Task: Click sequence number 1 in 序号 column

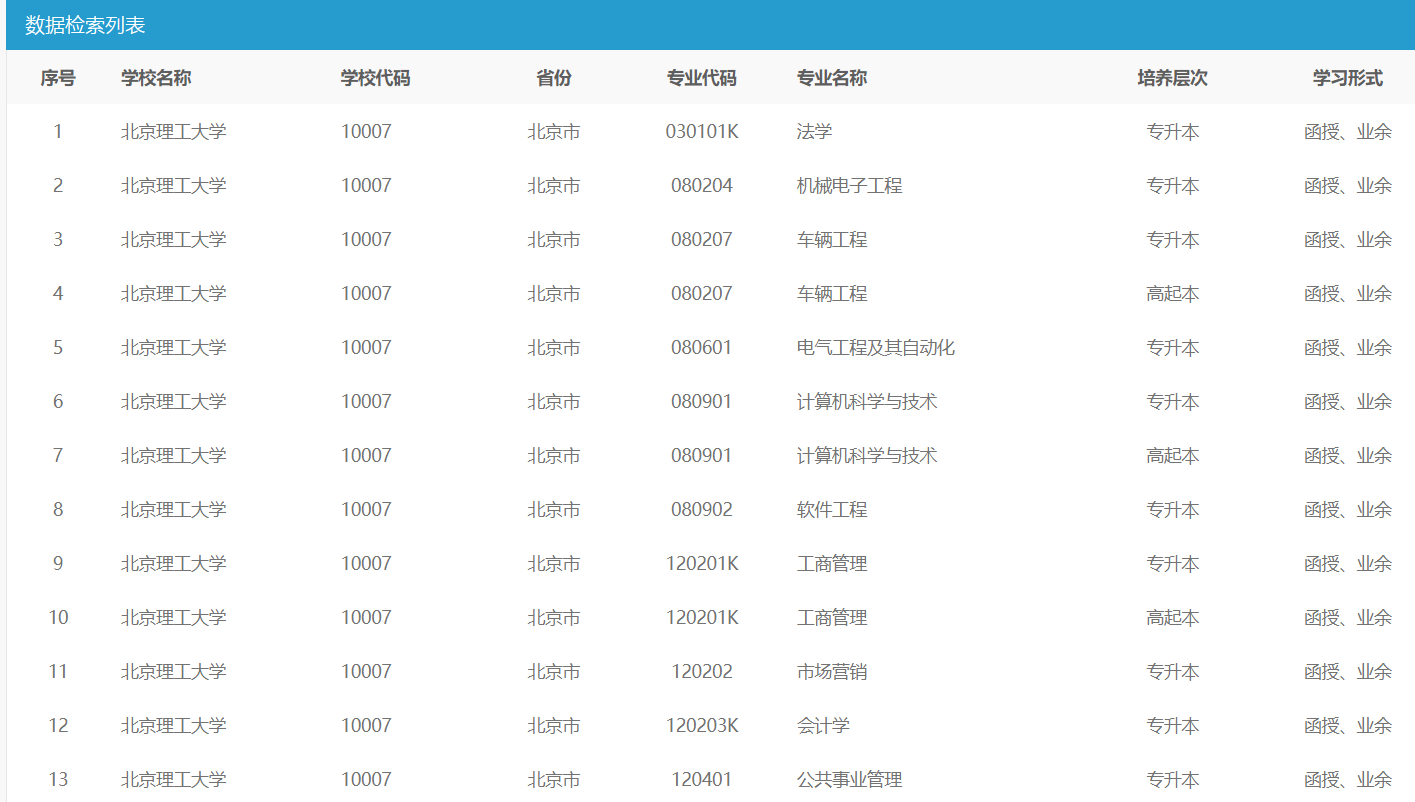Action: click(58, 131)
